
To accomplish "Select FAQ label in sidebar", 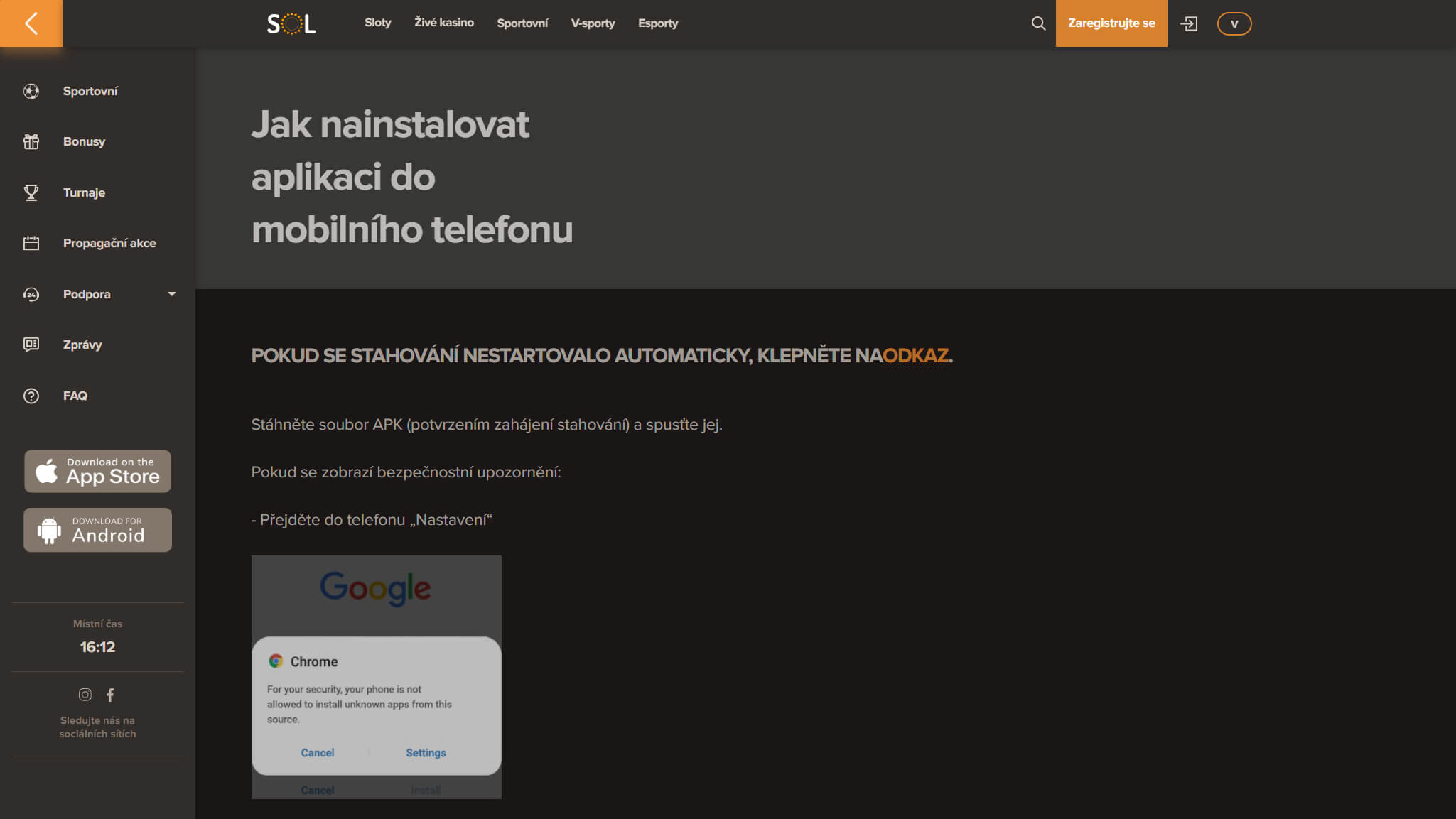I will pos(75,396).
